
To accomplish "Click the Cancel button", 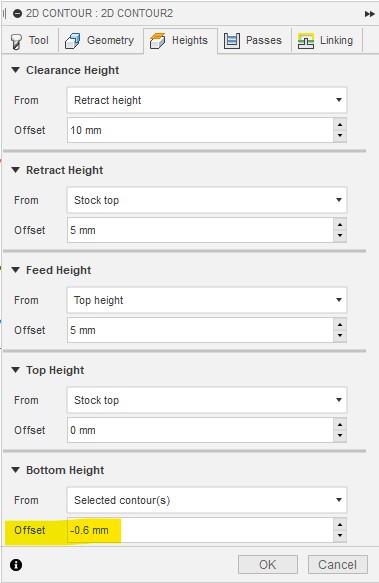I will click(337, 565).
